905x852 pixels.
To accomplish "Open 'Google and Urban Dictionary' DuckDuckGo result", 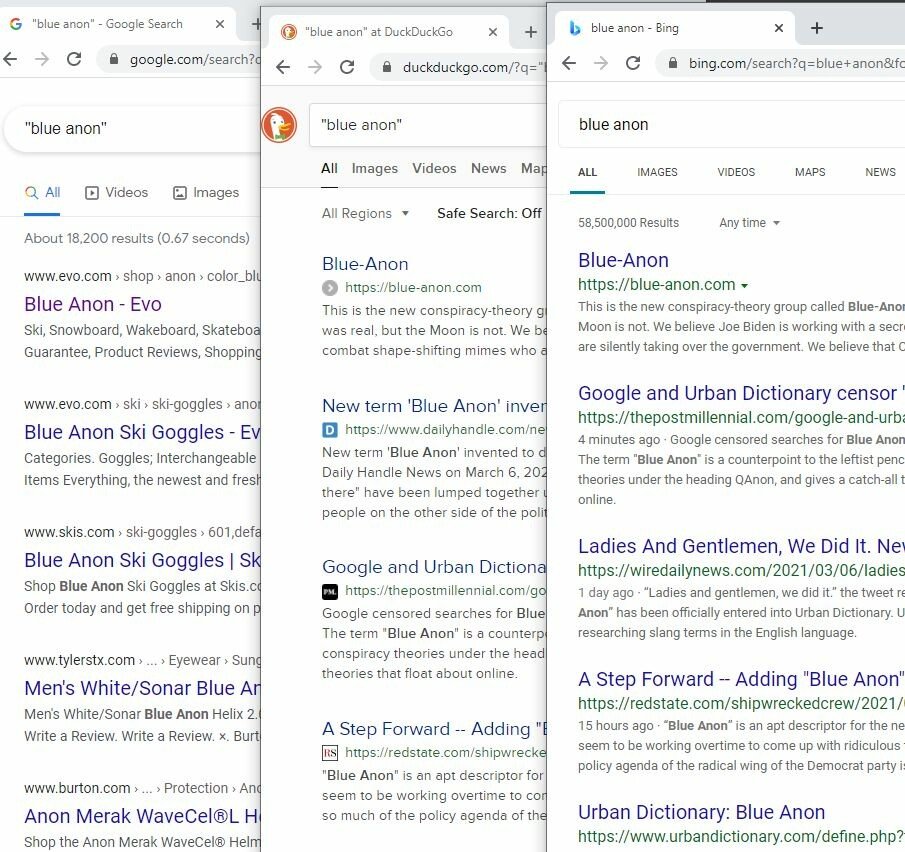I will point(433,567).
